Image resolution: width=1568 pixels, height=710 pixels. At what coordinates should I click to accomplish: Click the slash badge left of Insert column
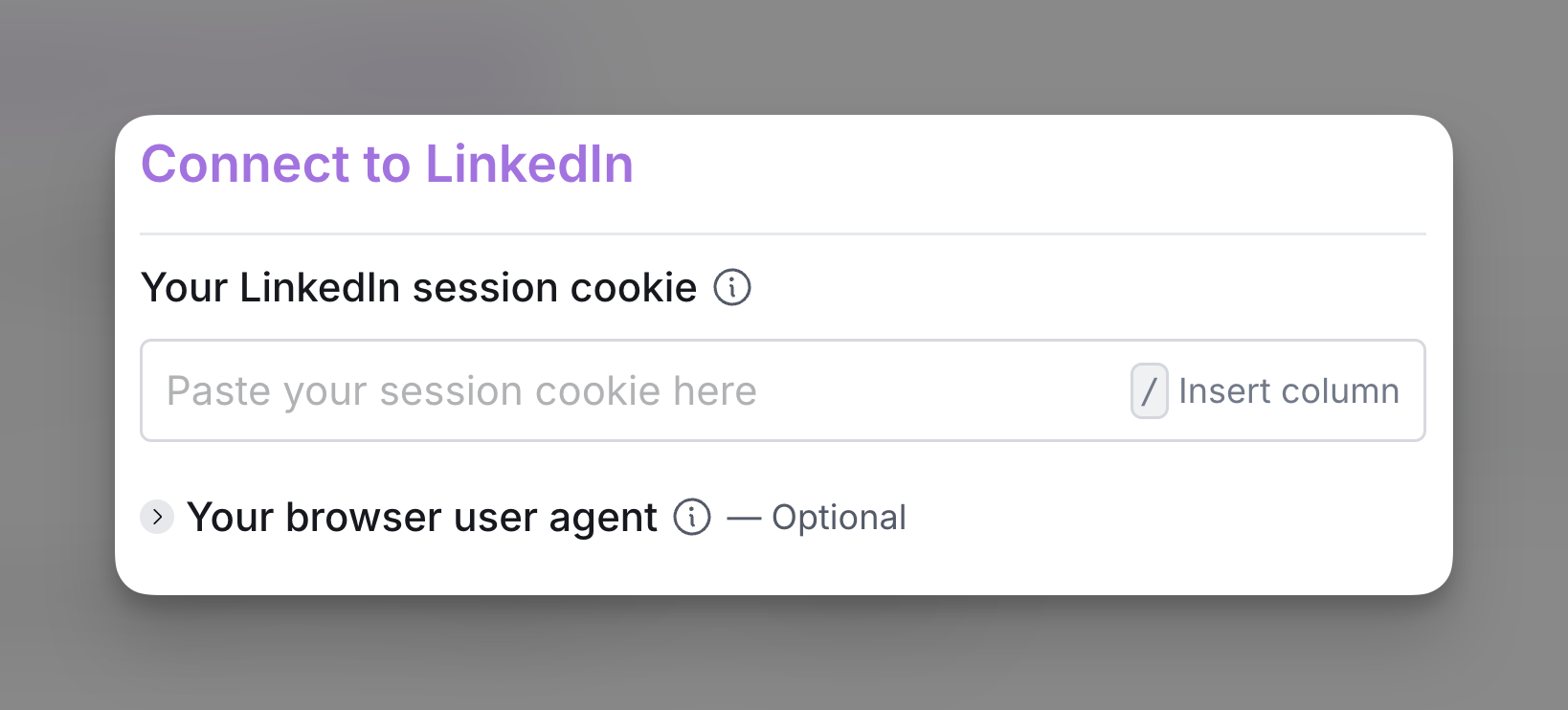[x=1149, y=390]
